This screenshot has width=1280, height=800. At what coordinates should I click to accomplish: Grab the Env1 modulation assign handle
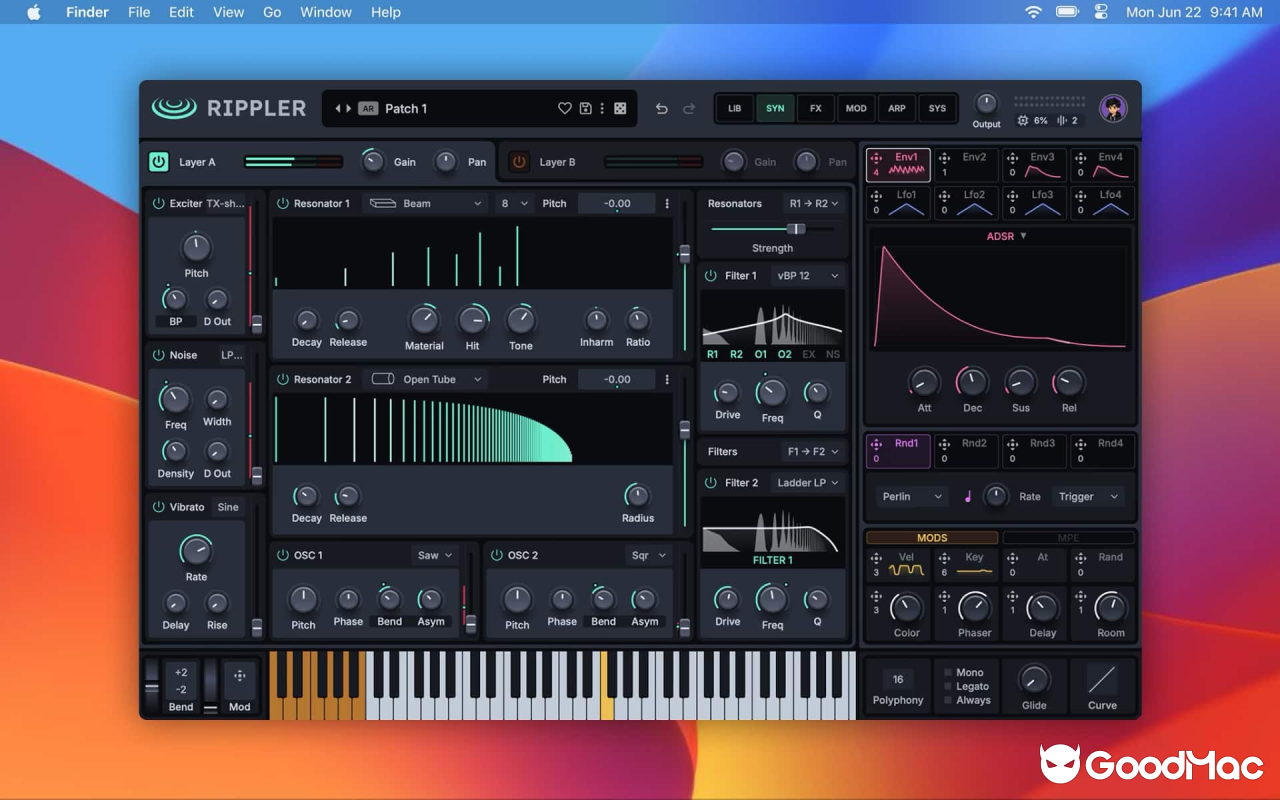coord(876,158)
